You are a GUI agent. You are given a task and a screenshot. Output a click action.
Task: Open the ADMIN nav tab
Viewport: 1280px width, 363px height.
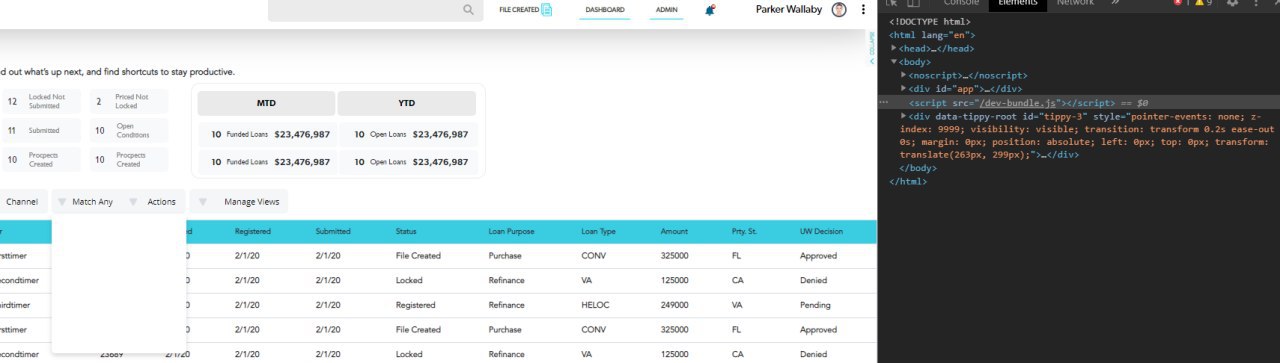667,10
